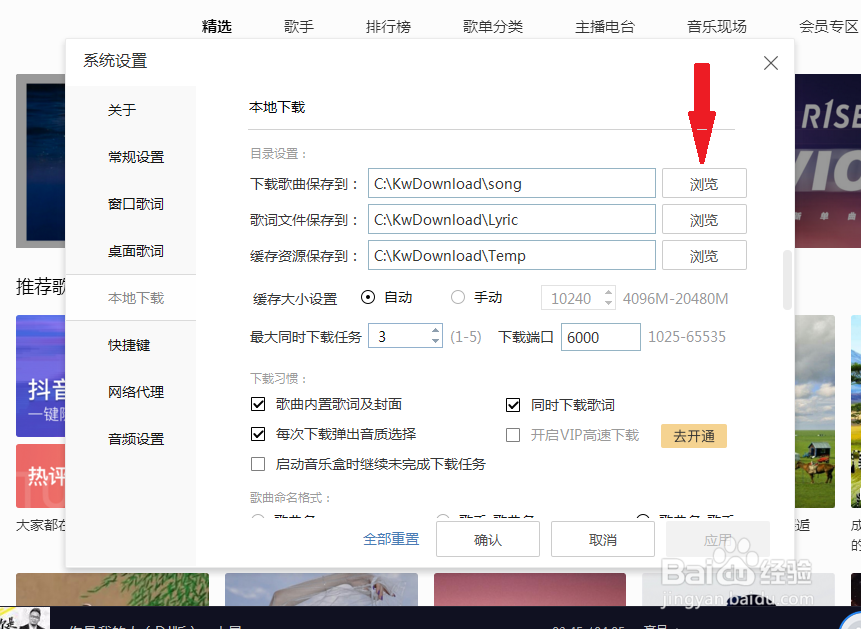861x629 pixels.
Task: Increase the cache size value 10240
Action: [608, 293]
